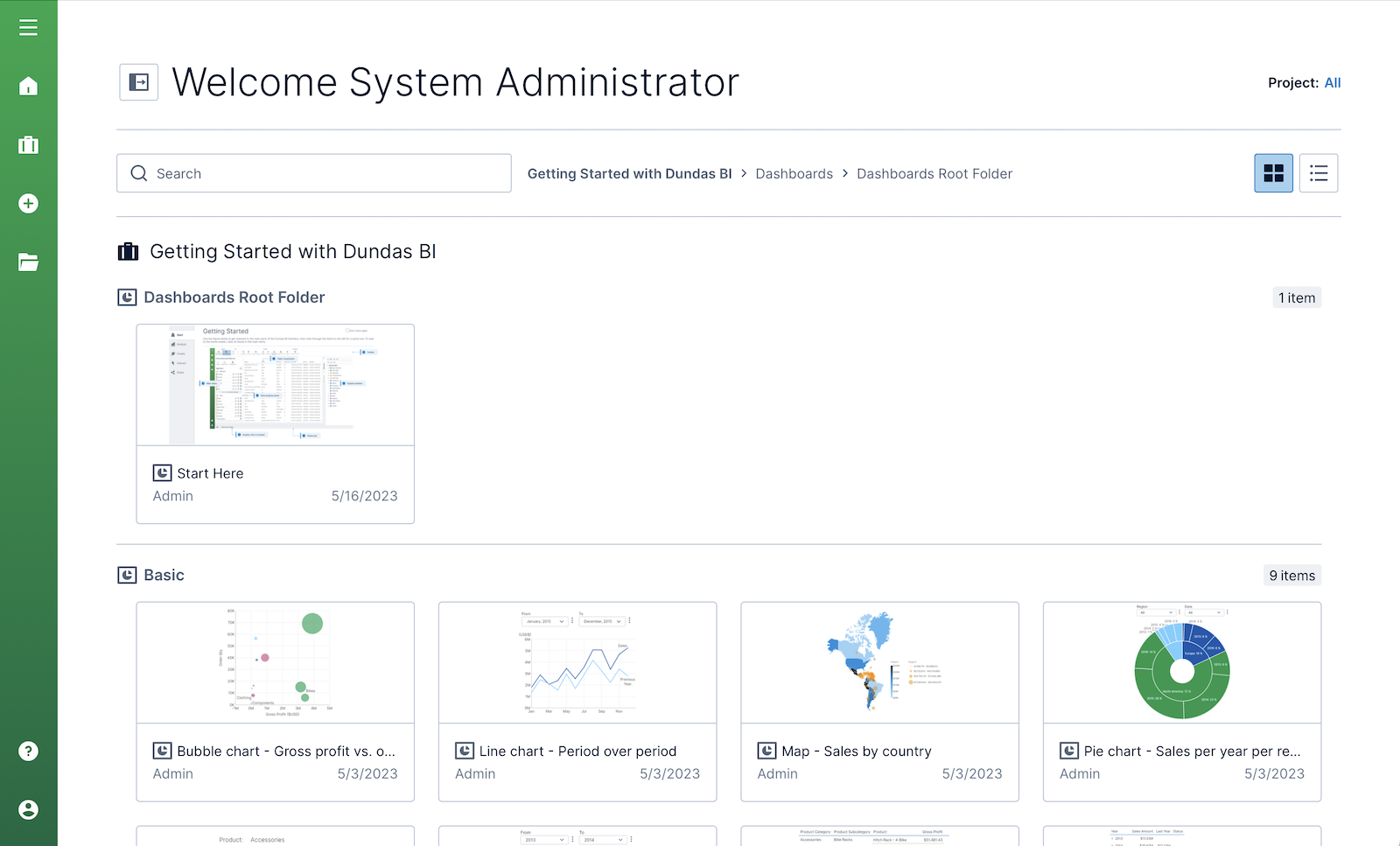The width and height of the screenshot is (1400, 846).
Task: Click 5/3/2023 date on Pie chart card
Action: point(1274,774)
